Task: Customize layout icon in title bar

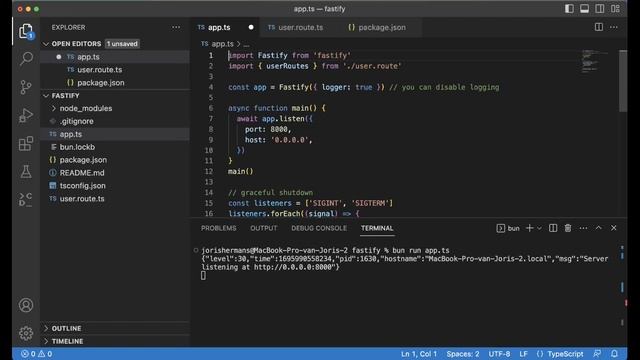Action: coord(615,9)
